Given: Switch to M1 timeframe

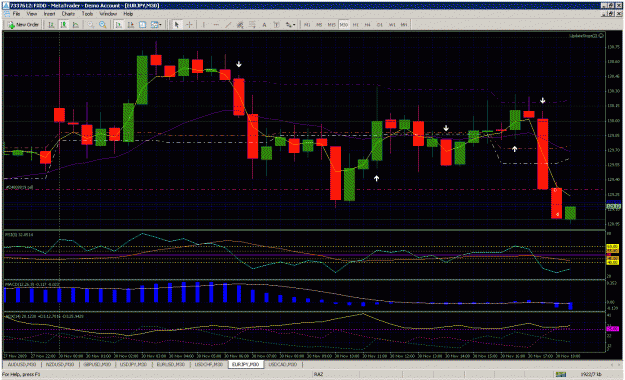Looking at the screenshot, I should [307, 25].
